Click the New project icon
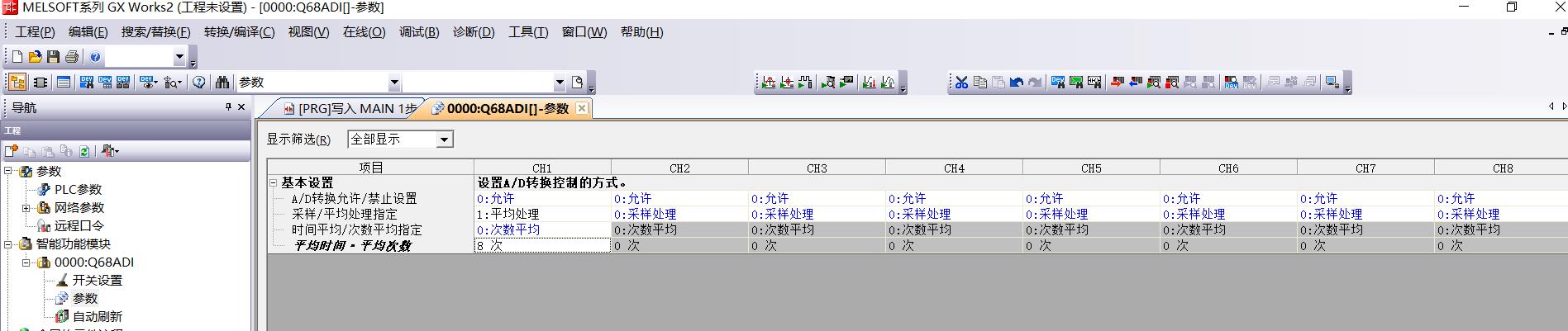Screen dimensions: 1568x331 click(17, 57)
